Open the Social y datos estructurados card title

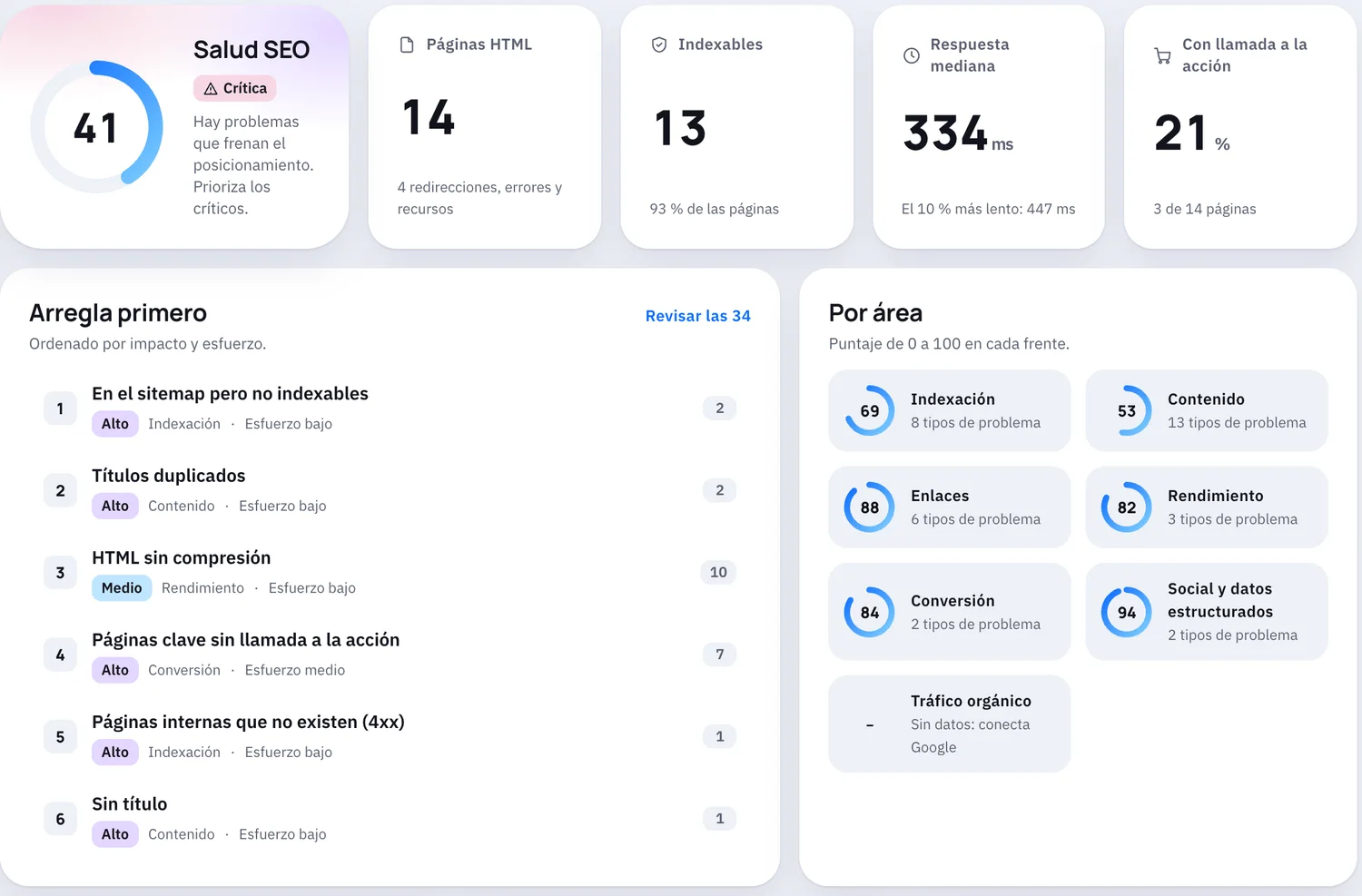[1220, 600]
